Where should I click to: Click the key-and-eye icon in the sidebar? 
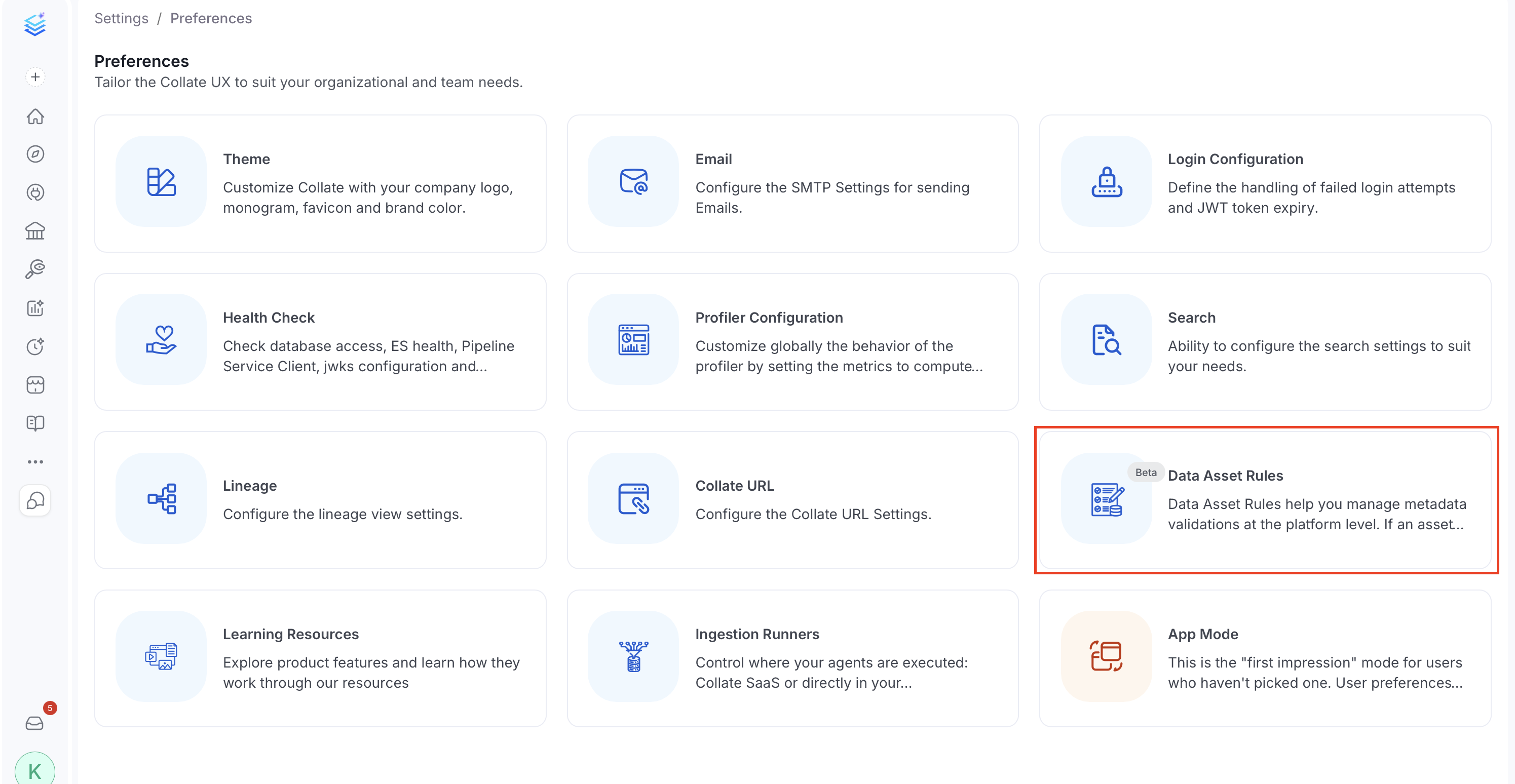(x=35, y=269)
